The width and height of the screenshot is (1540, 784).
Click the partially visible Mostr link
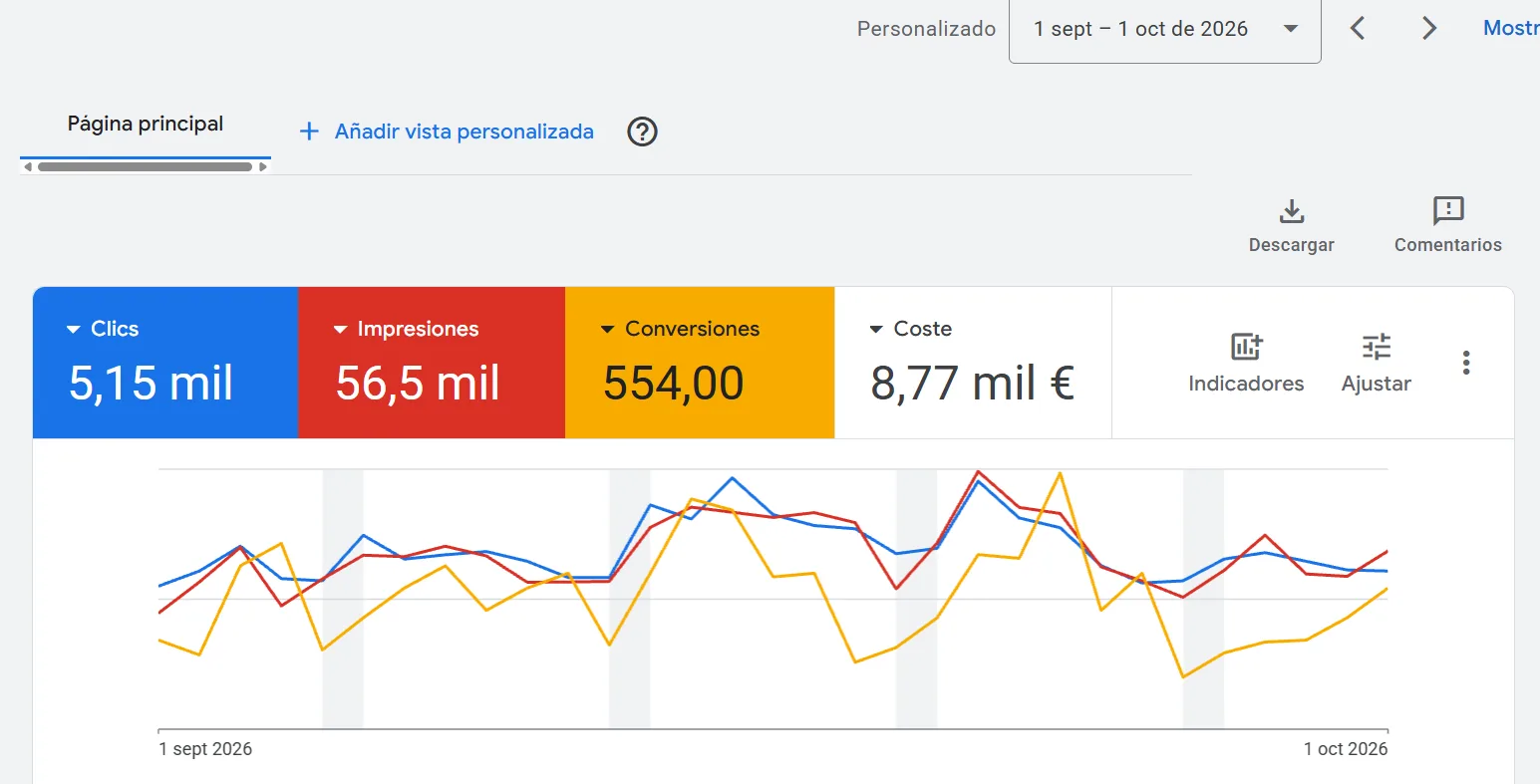1511,28
